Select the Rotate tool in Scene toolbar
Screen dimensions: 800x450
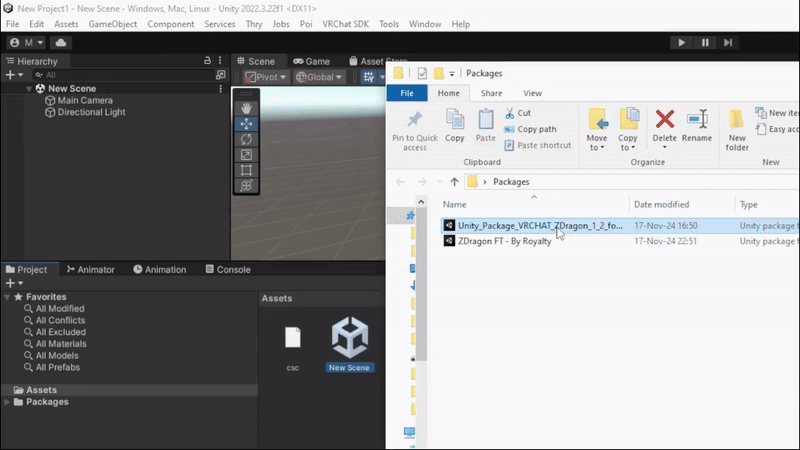click(x=246, y=139)
